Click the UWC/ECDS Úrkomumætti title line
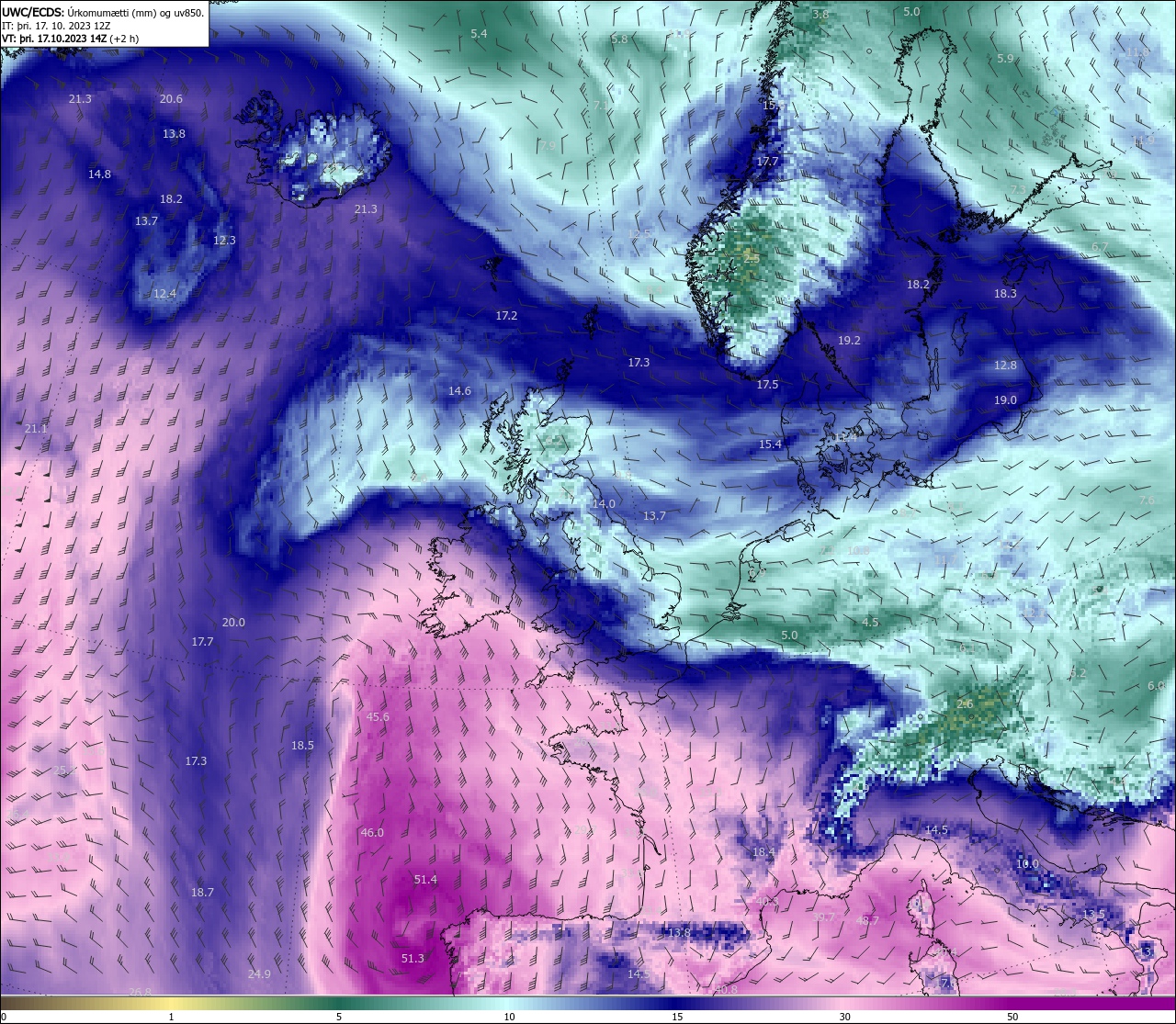1176x1024 pixels. click(103, 12)
